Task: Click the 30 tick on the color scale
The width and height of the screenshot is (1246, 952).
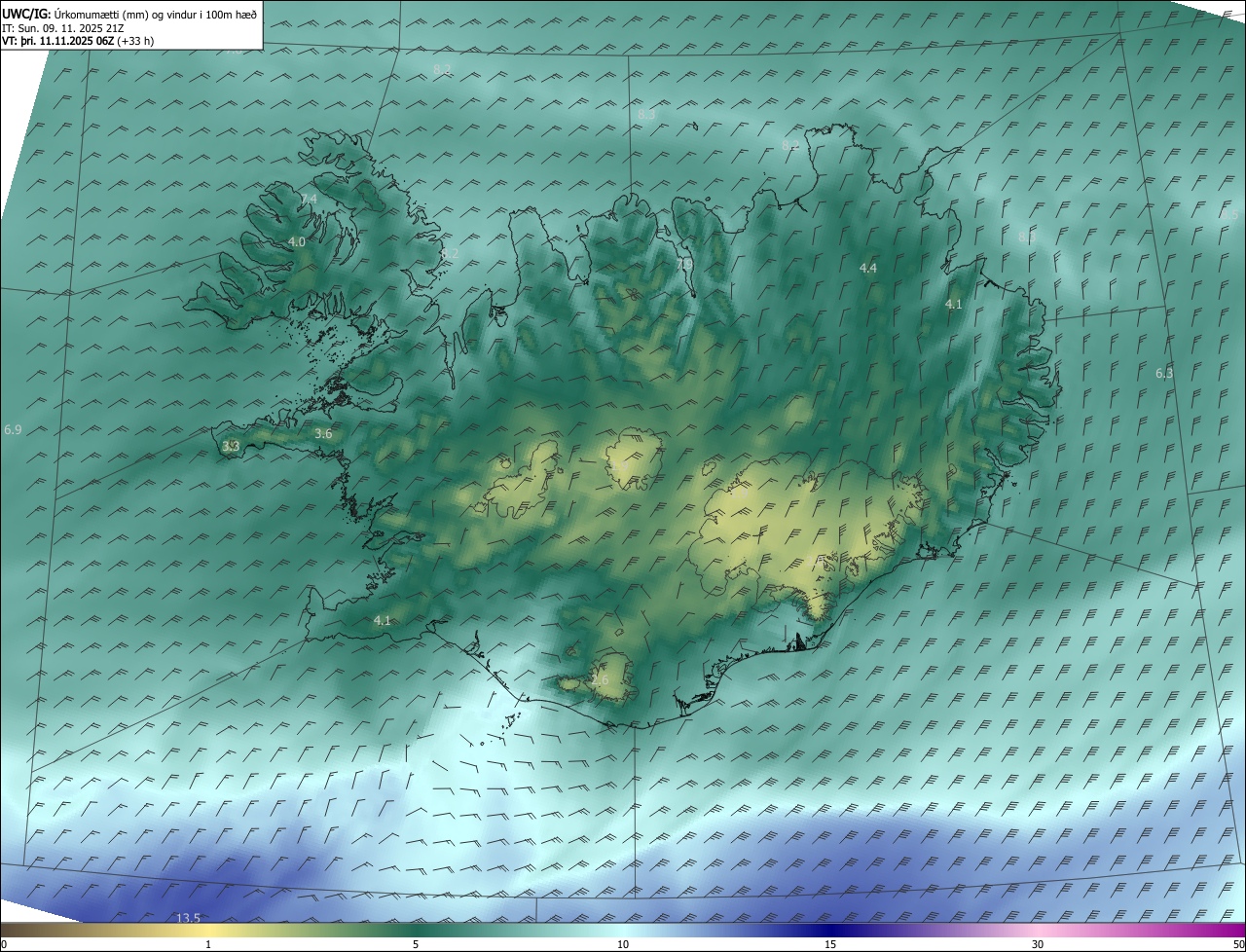Action: pyautogui.click(x=1038, y=944)
